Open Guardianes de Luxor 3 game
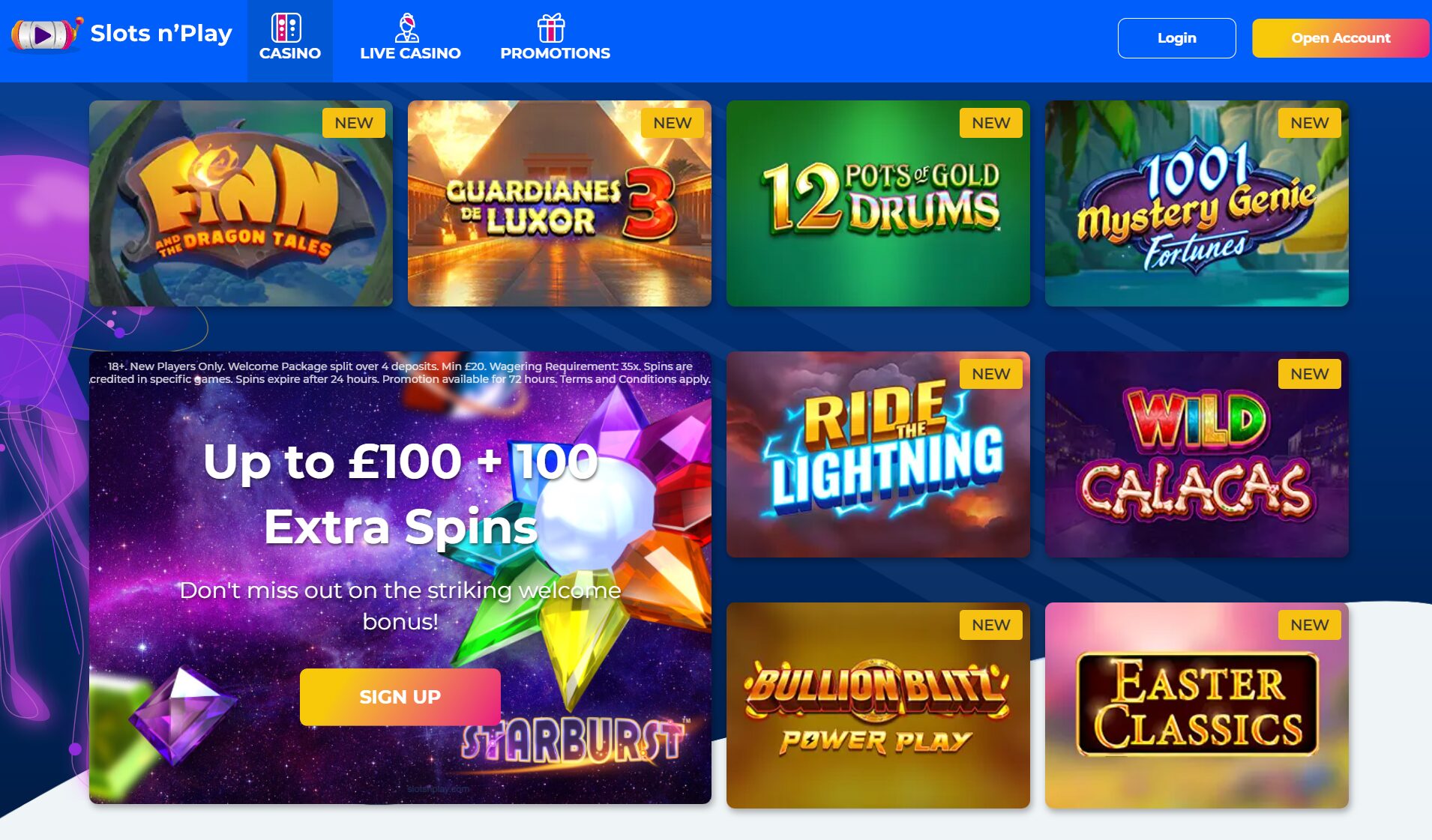This screenshot has height=840, width=1432. tap(559, 203)
